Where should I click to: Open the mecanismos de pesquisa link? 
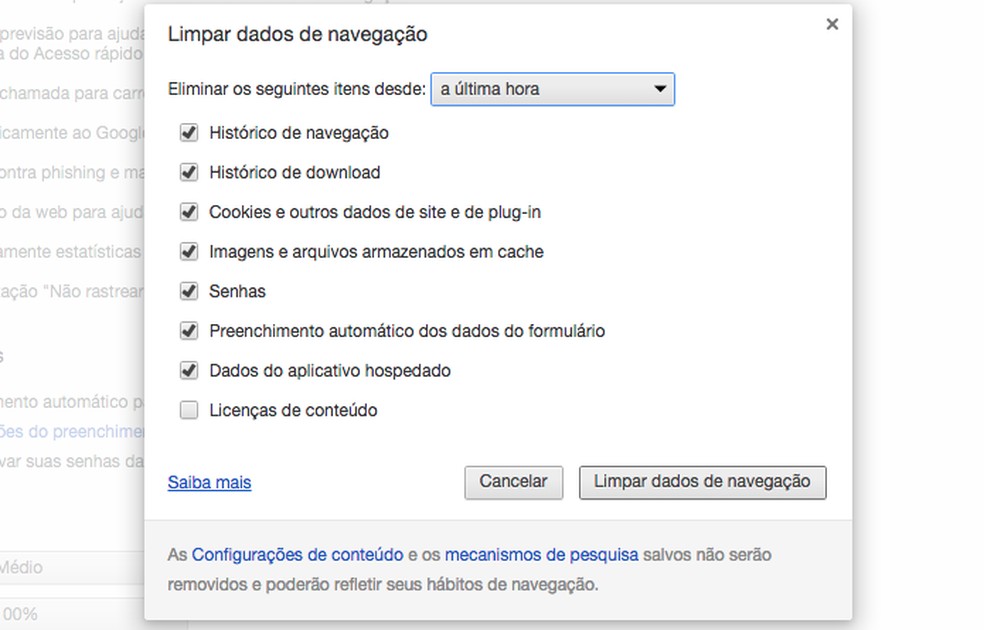544,555
